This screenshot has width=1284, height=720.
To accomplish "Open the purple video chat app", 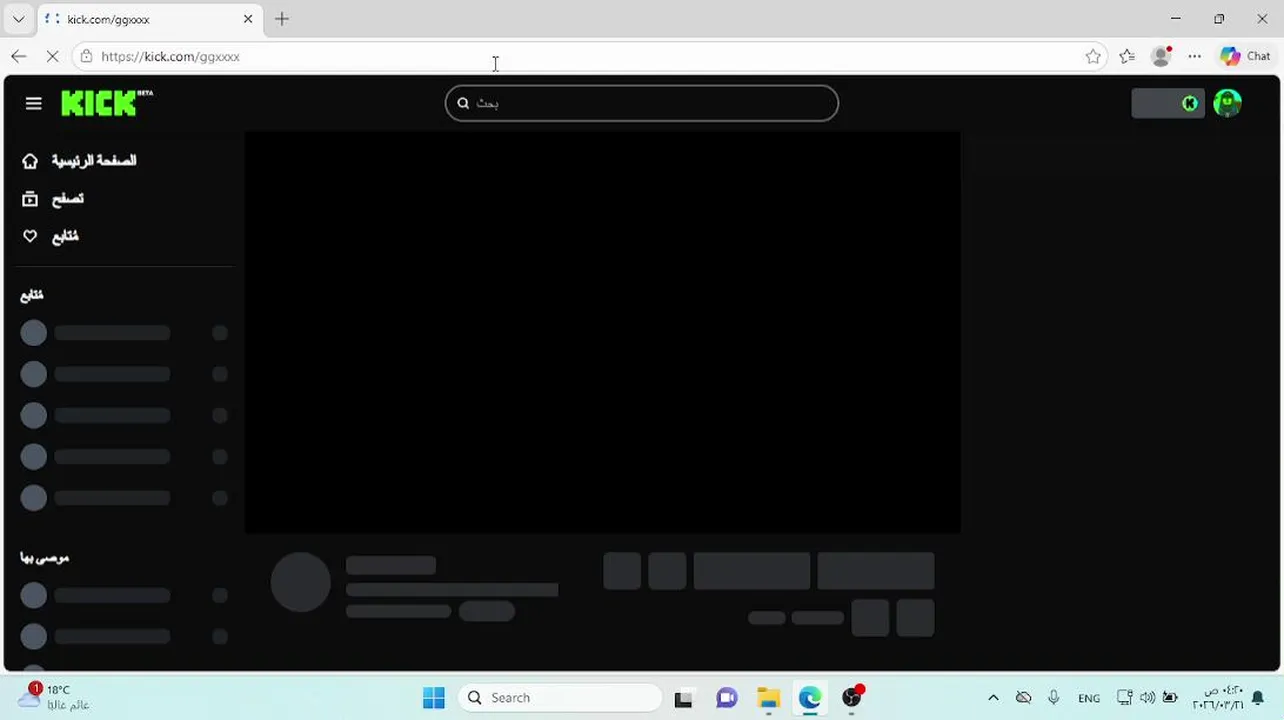I will click(726, 698).
